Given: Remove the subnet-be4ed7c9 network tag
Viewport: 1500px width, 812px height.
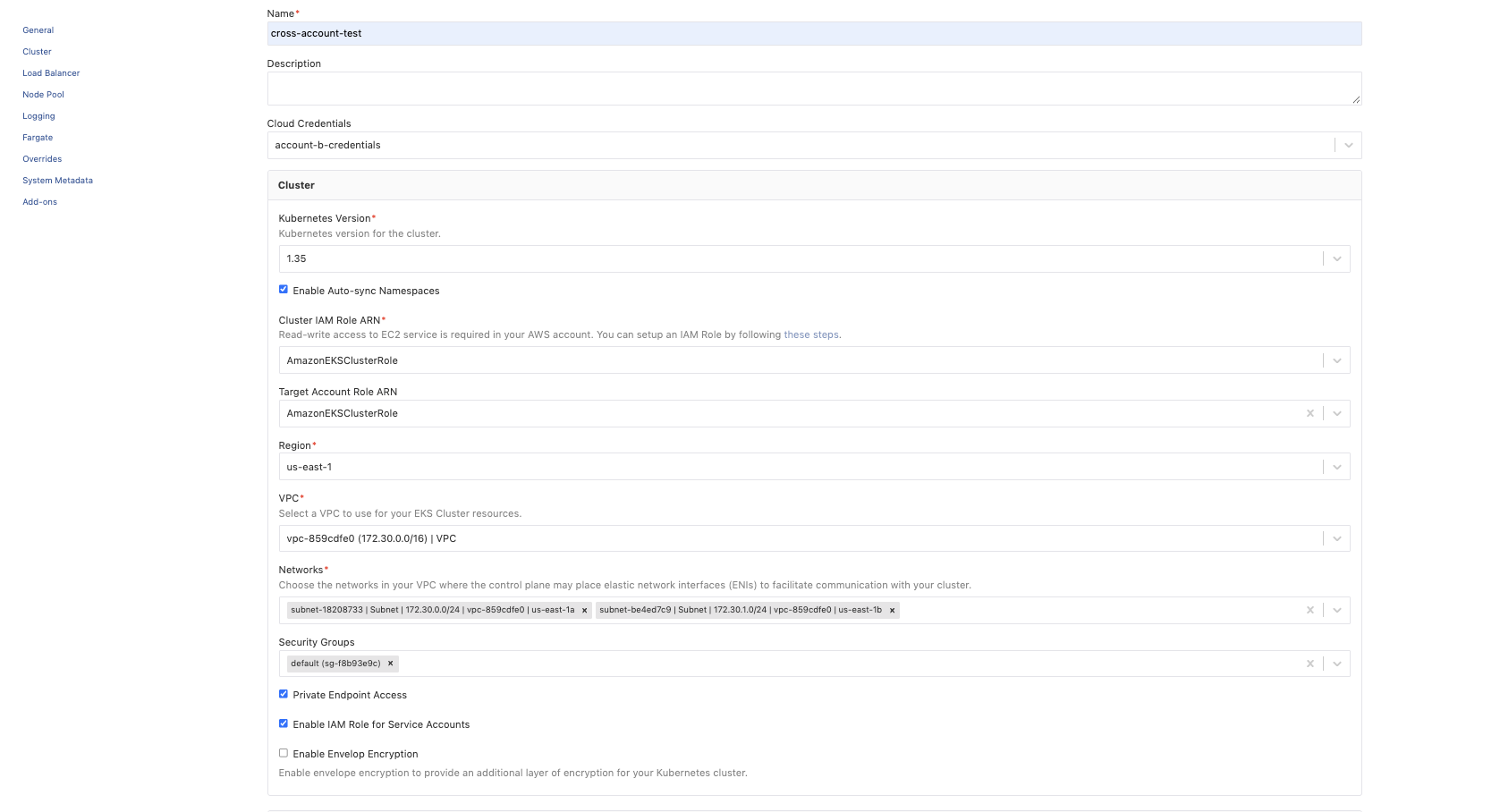Looking at the screenshot, I should tap(892, 611).
